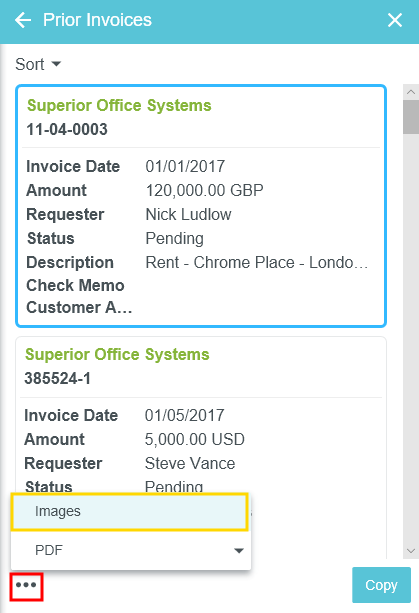Click first Superior Office Systems vendor link
This screenshot has height=613, width=419.
119,106
